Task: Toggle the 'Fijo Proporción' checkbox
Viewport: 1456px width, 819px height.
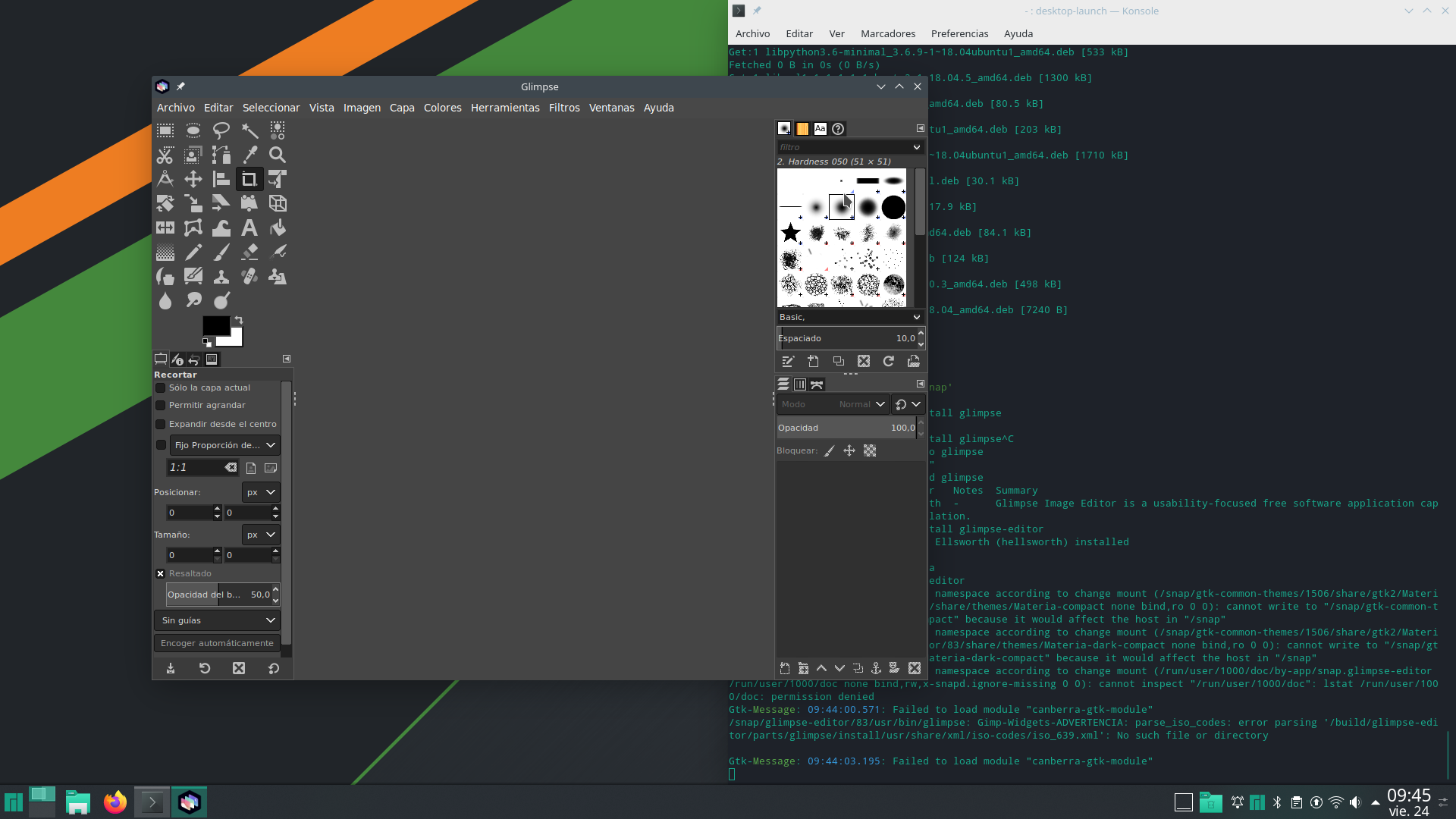Action: coord(161,445)
